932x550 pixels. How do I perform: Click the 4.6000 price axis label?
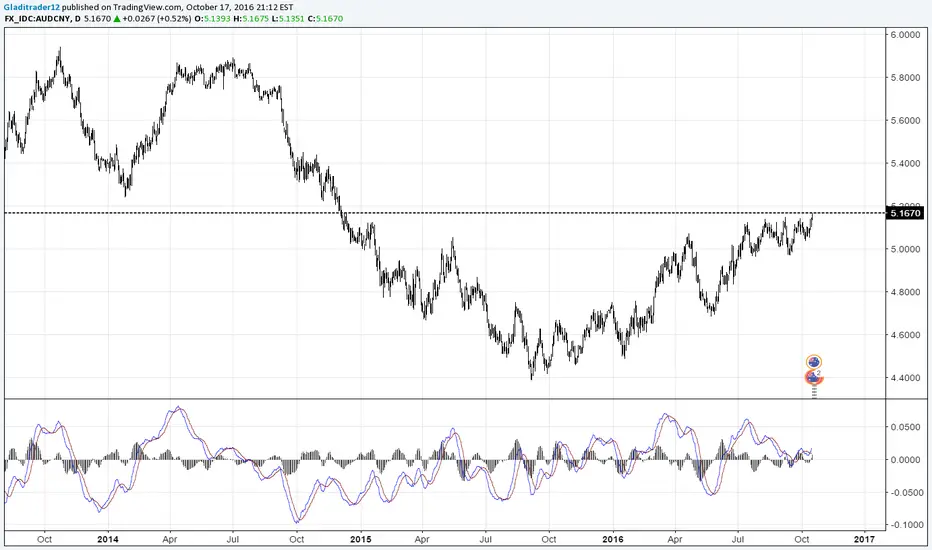click(905, 335)
